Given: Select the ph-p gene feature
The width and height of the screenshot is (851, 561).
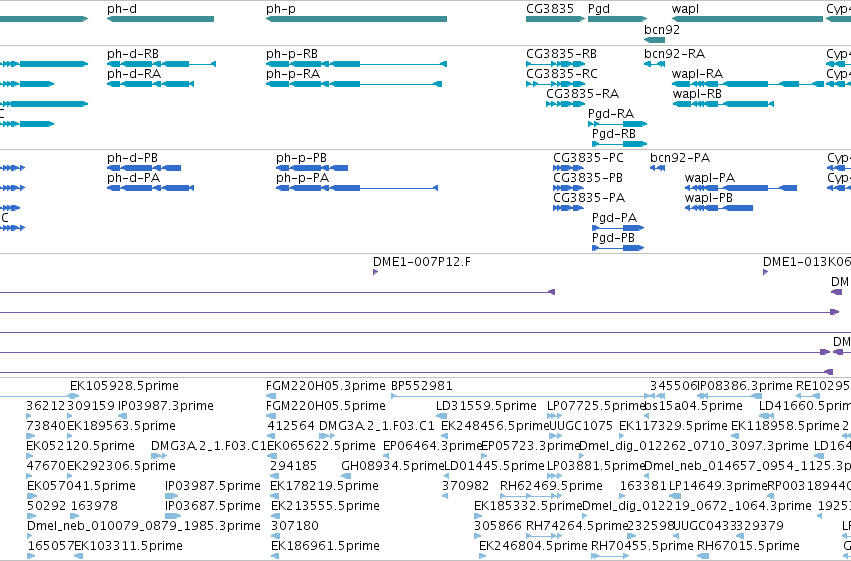Looking at the screenshot, I should (x=356, y=19).
